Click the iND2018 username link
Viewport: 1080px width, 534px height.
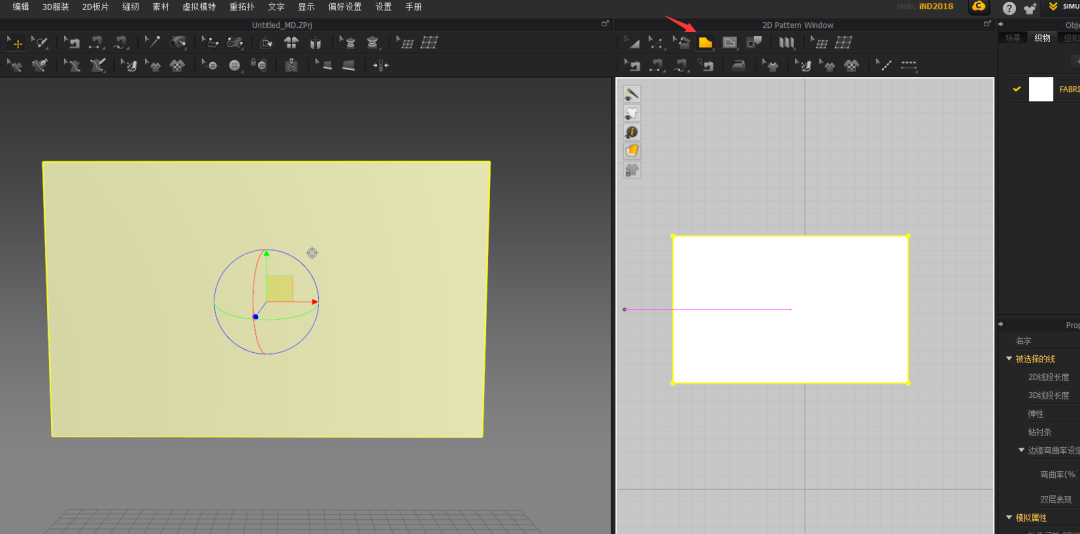pyautogui.click(x=936, y=7)
